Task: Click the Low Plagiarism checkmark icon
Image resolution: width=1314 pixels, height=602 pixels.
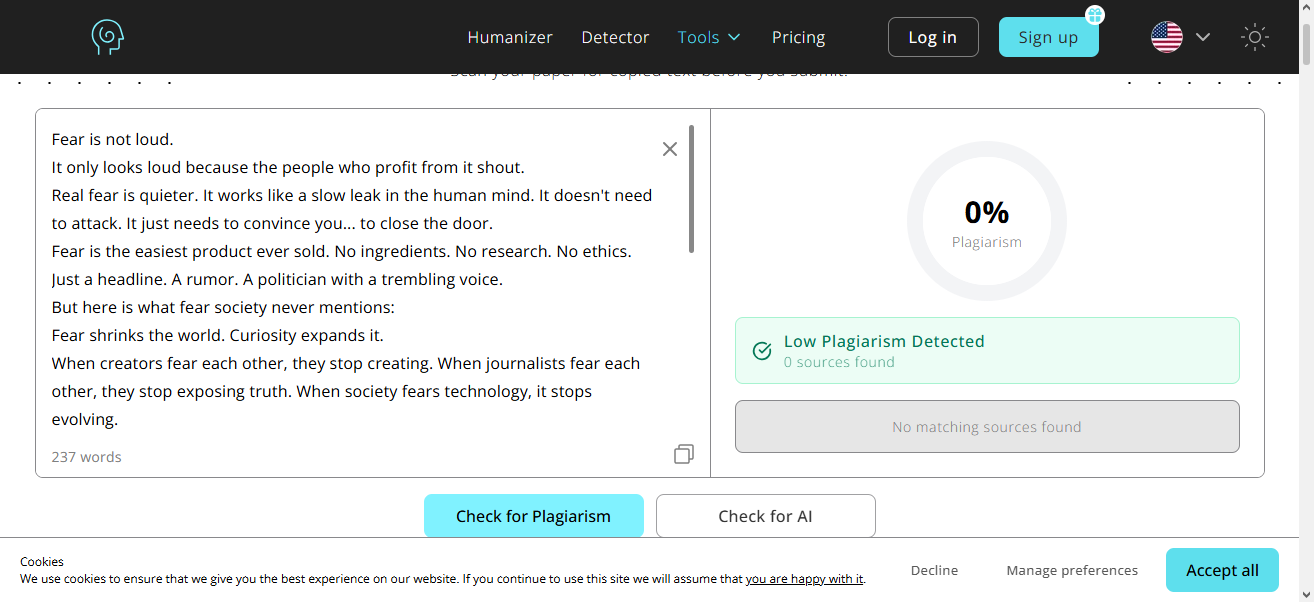Action: coord(762,351)
